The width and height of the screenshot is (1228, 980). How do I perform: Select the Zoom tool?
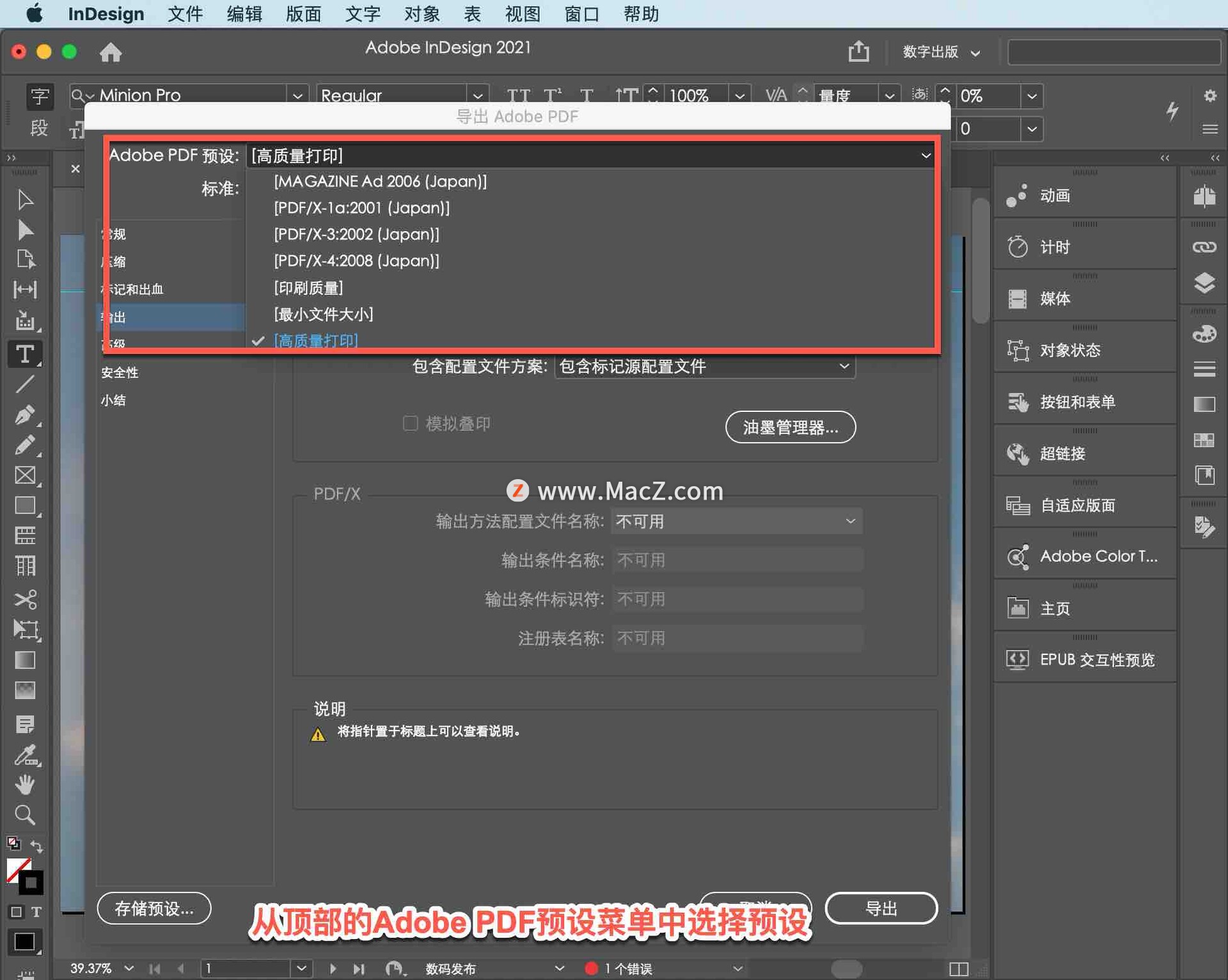[x=25, y=815]
